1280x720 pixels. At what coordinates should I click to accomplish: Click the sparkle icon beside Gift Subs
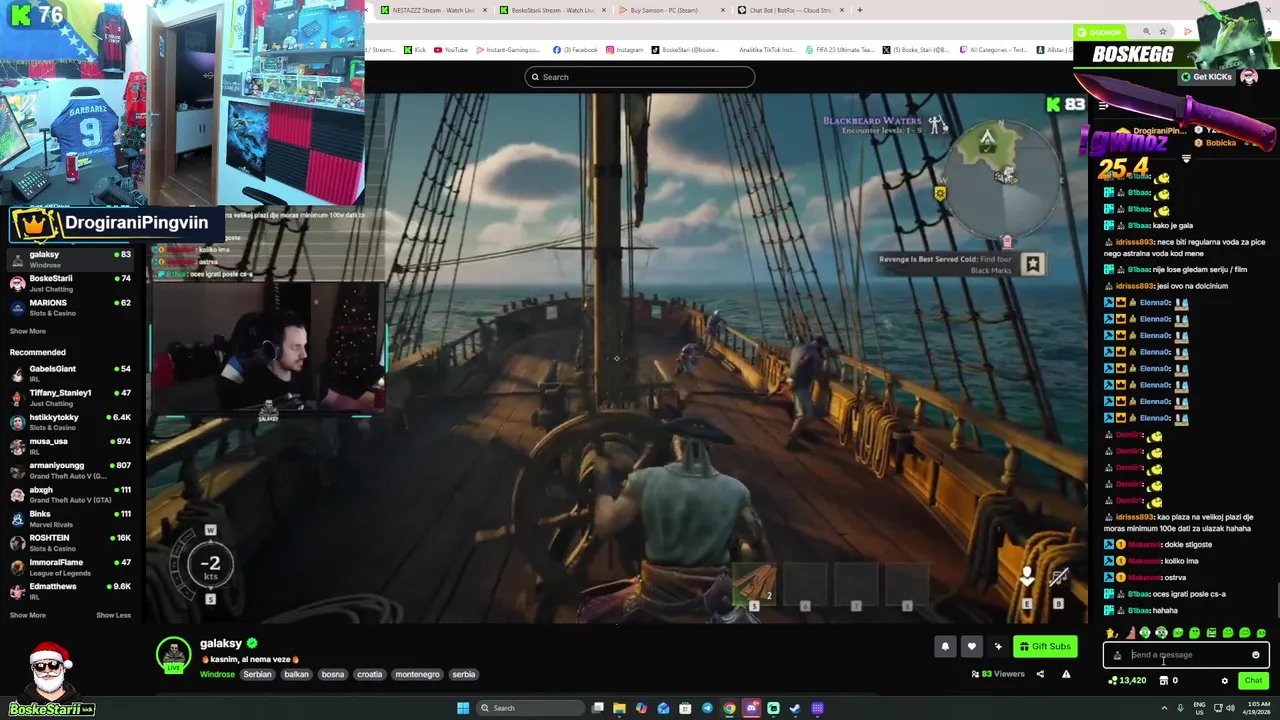click(997, 646)
